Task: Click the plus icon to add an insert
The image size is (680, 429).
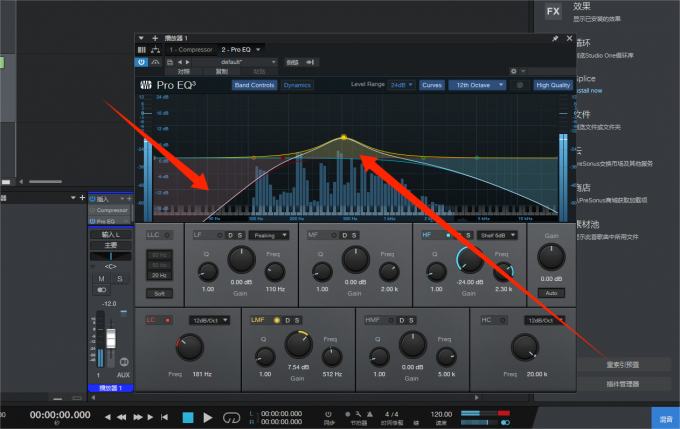Action: pyautogui.click(x=155, y=38)
